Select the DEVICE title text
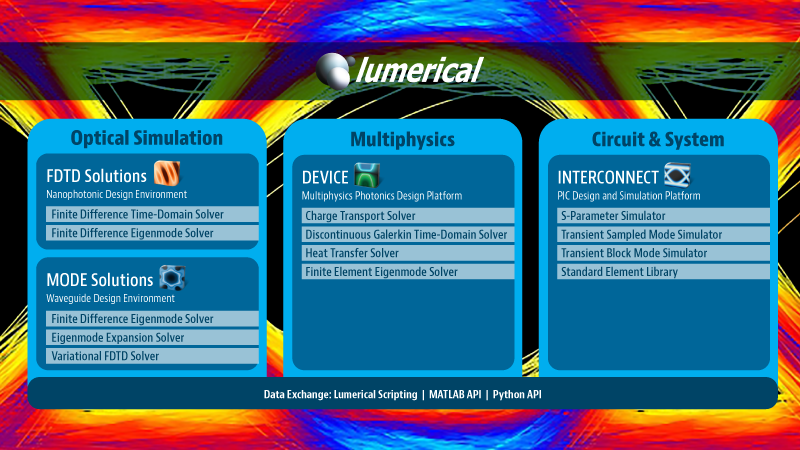This screenshot has height=450, width=800. click(325, 178)
